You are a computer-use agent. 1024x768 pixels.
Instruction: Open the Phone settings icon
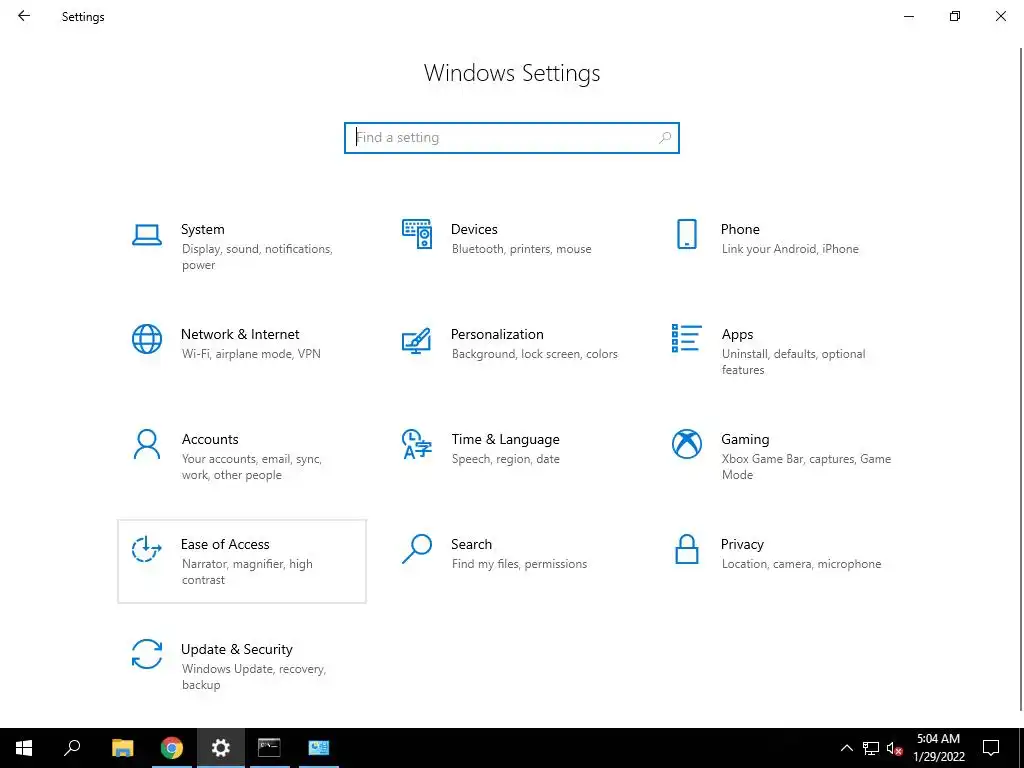[686, 234]
